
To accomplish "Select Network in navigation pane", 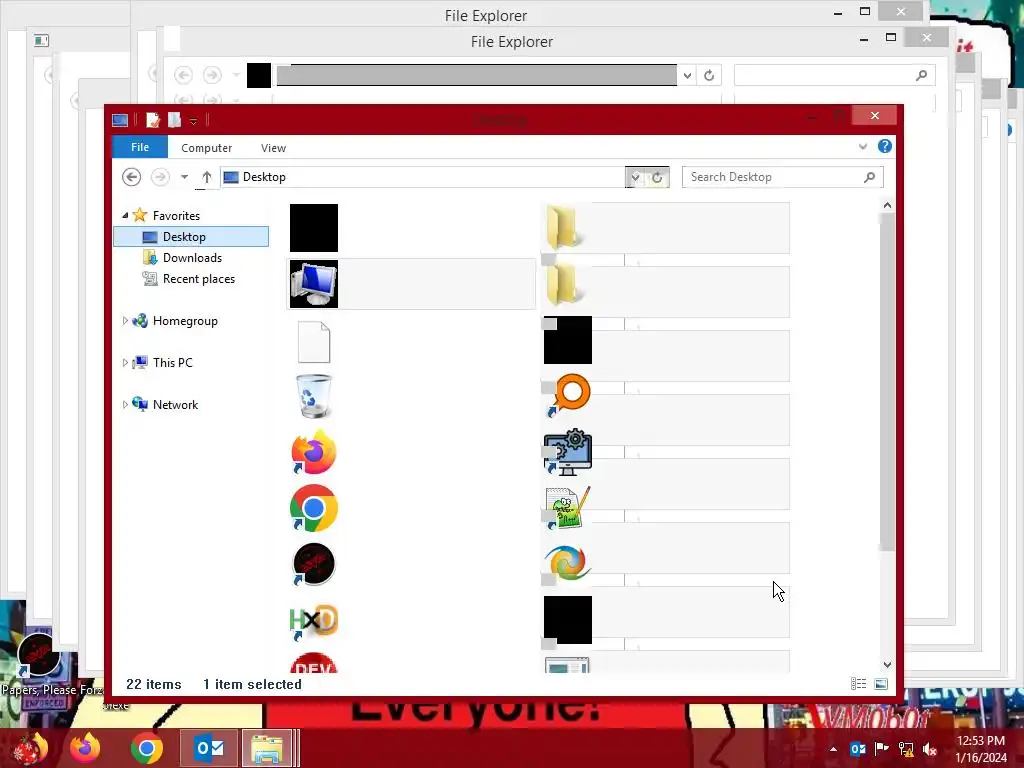I will pos(175,405).
